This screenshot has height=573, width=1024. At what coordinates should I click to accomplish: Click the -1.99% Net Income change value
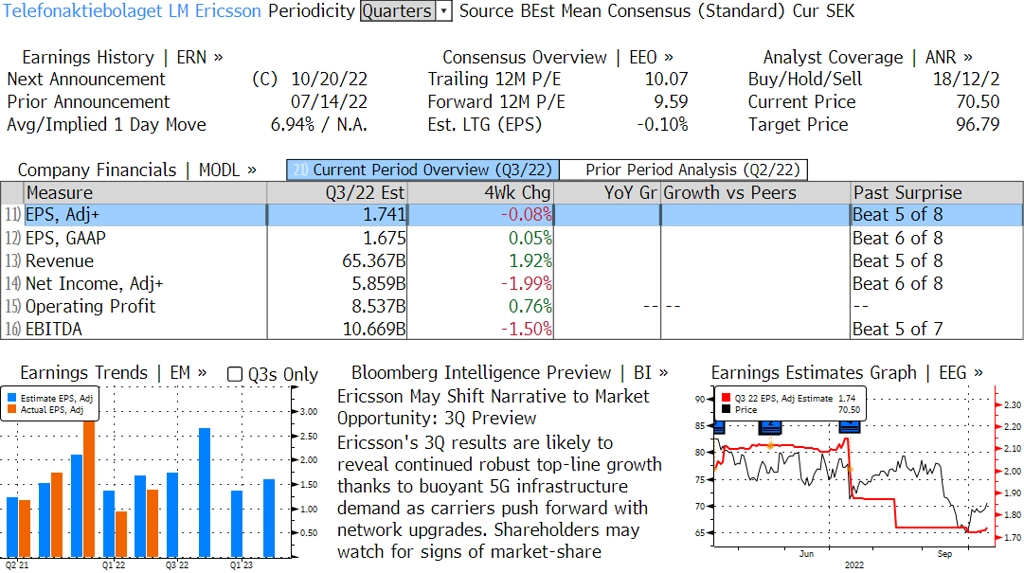tap(526, 284)
